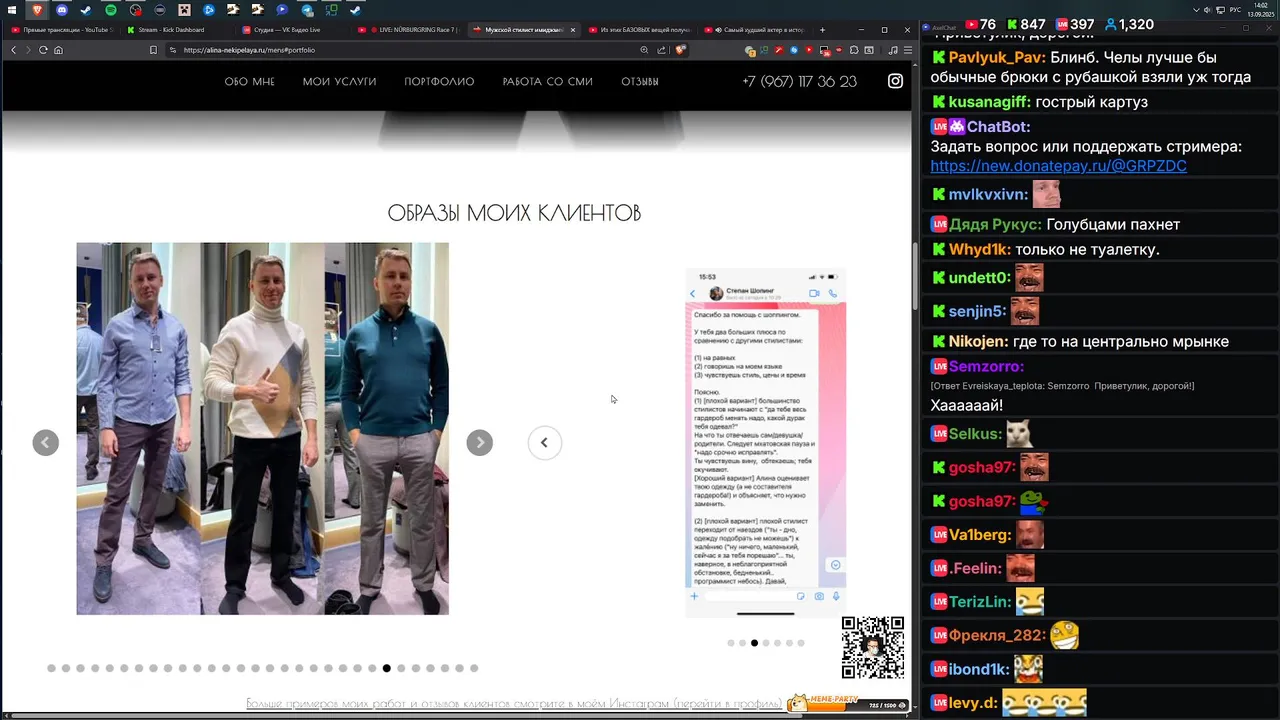This screenshot has height=720, width=1280.
Task: Open Spotify from the taskbar
Action: 111,10
